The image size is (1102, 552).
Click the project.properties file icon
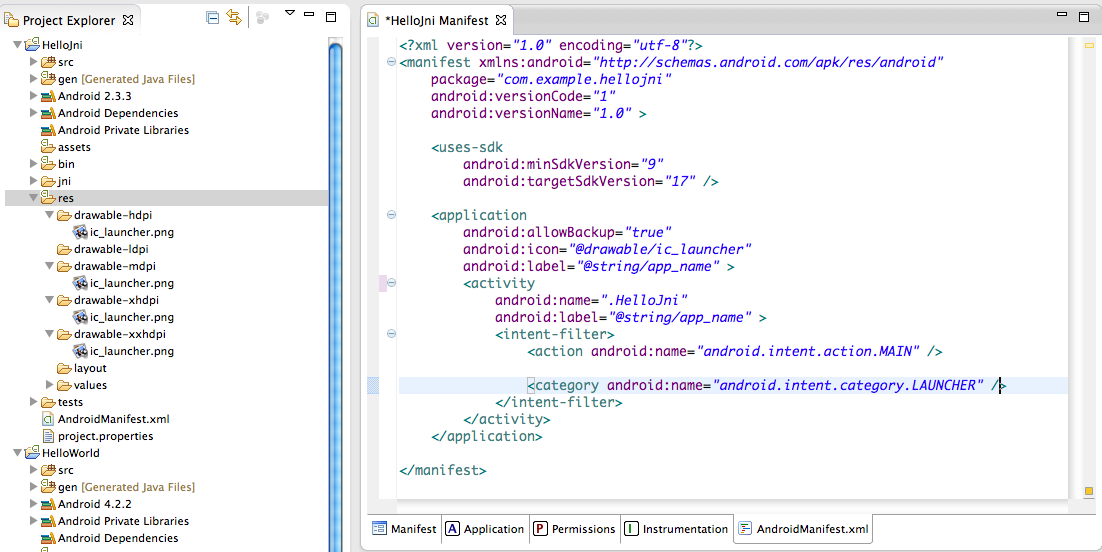coord(48,436)
